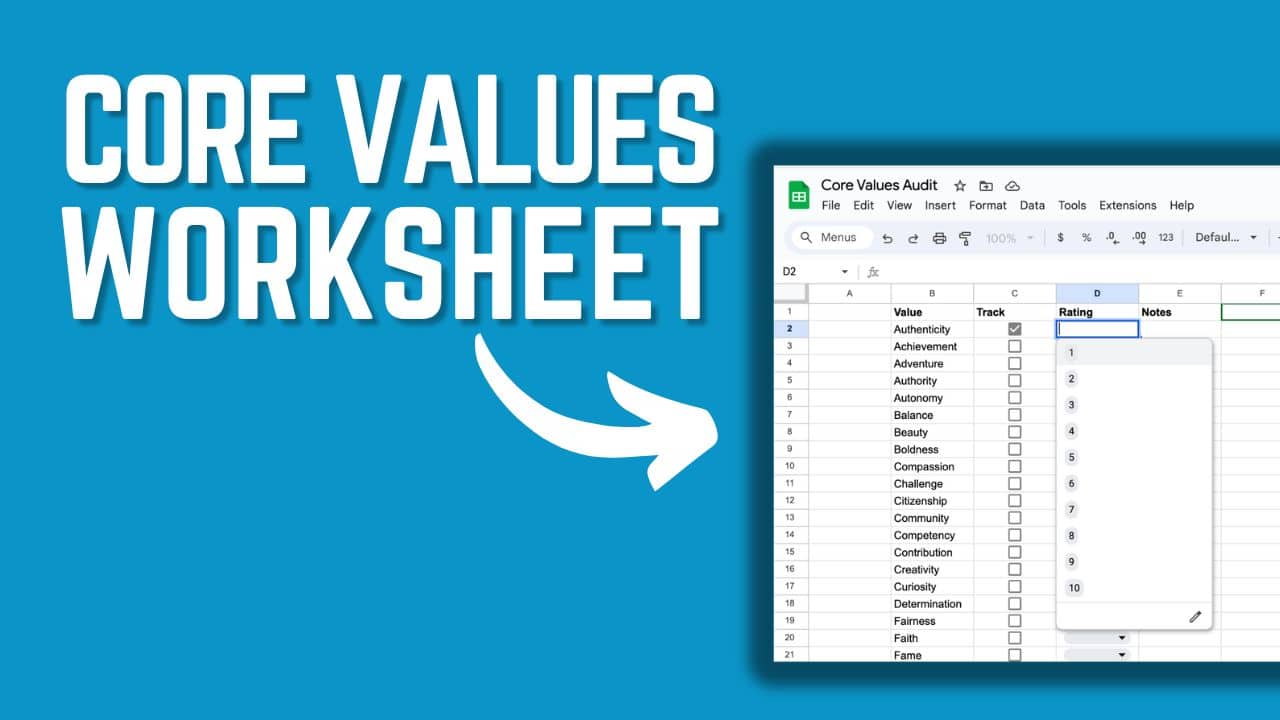Click the Undo icon

(888, 237)
